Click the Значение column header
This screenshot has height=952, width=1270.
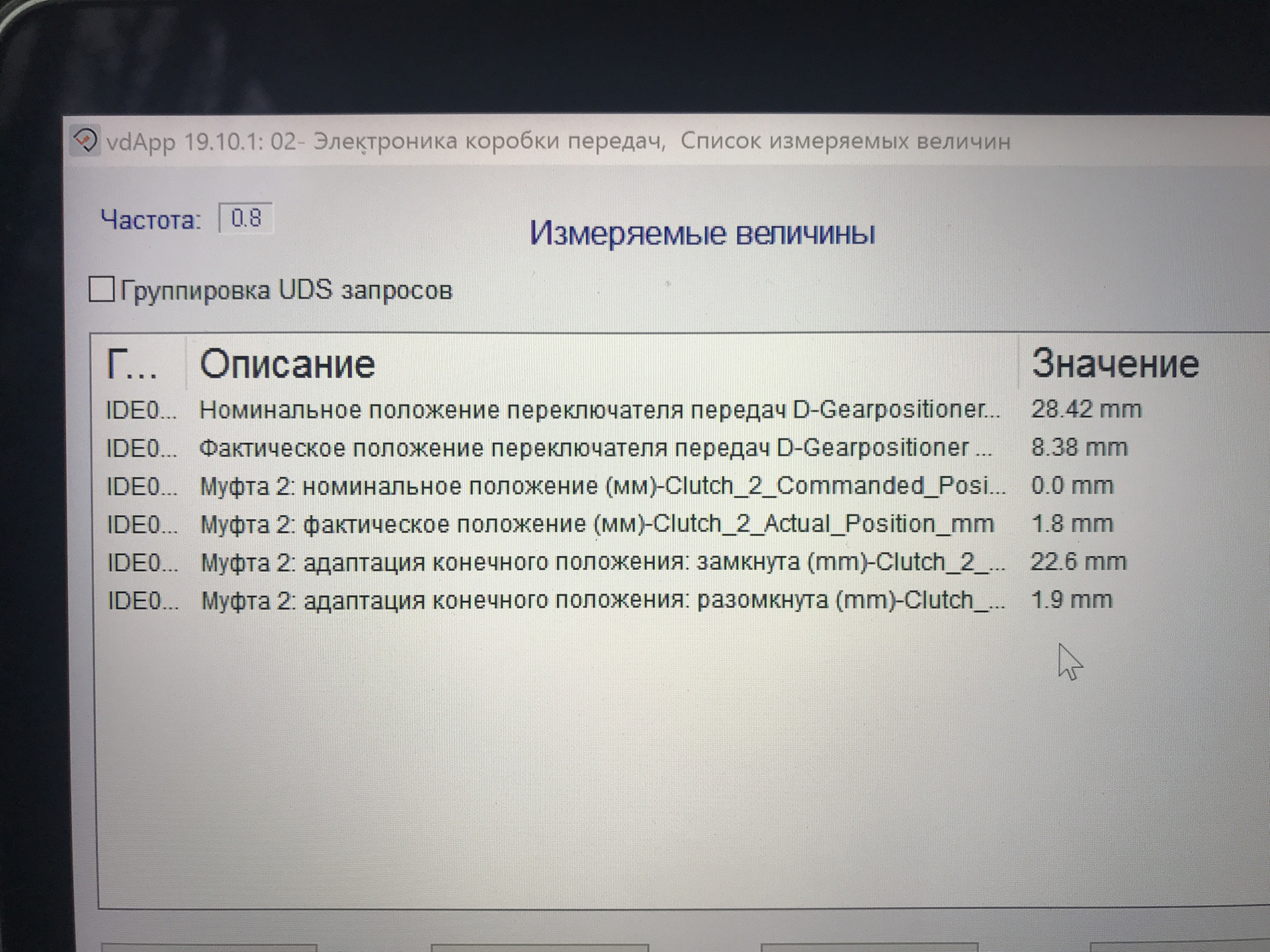click(1115, 364)
